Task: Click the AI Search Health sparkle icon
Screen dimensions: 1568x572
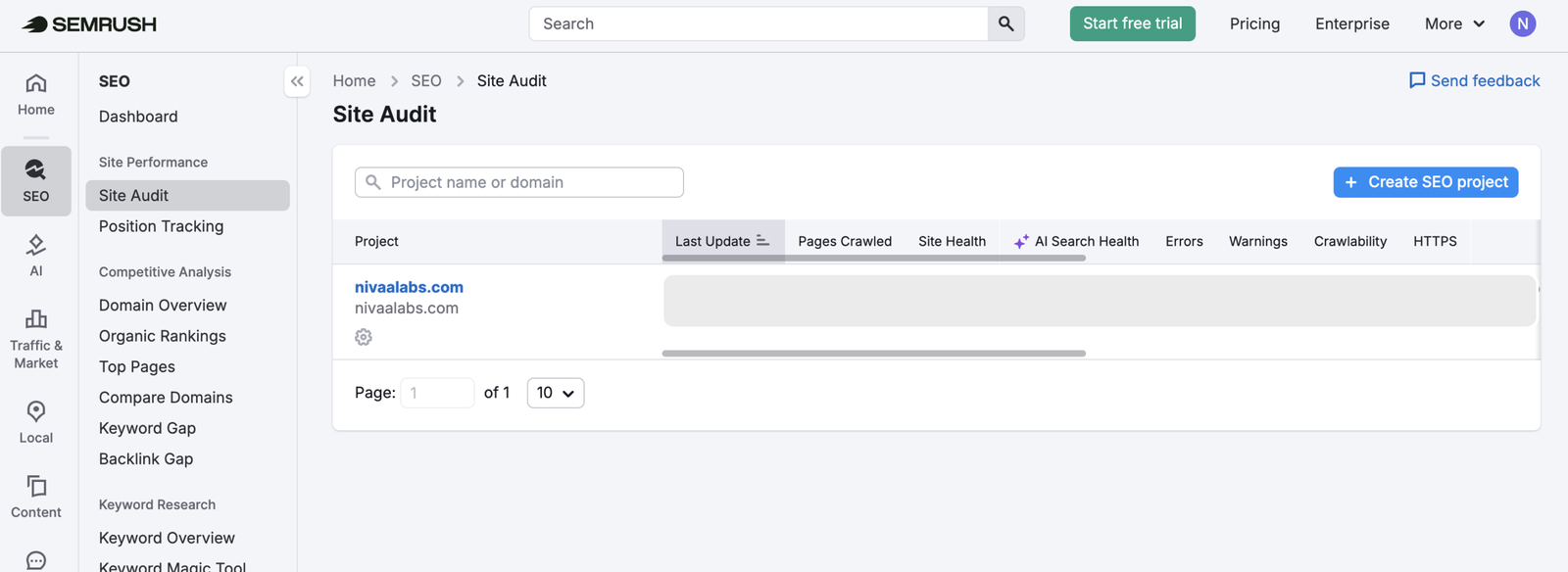Action: click(x=1021, y=241)
